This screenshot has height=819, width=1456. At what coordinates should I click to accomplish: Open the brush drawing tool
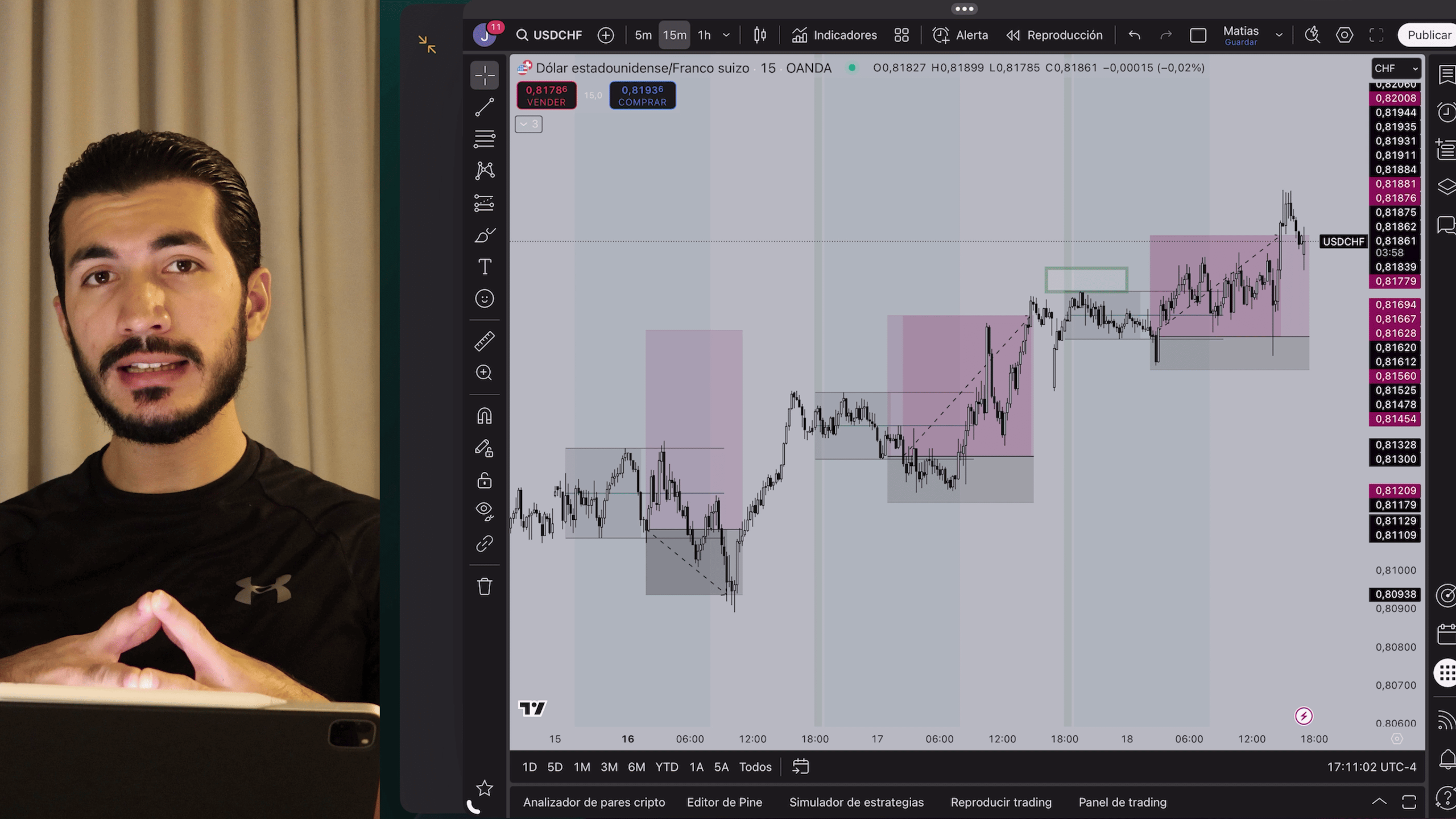[x=484, y=235]
